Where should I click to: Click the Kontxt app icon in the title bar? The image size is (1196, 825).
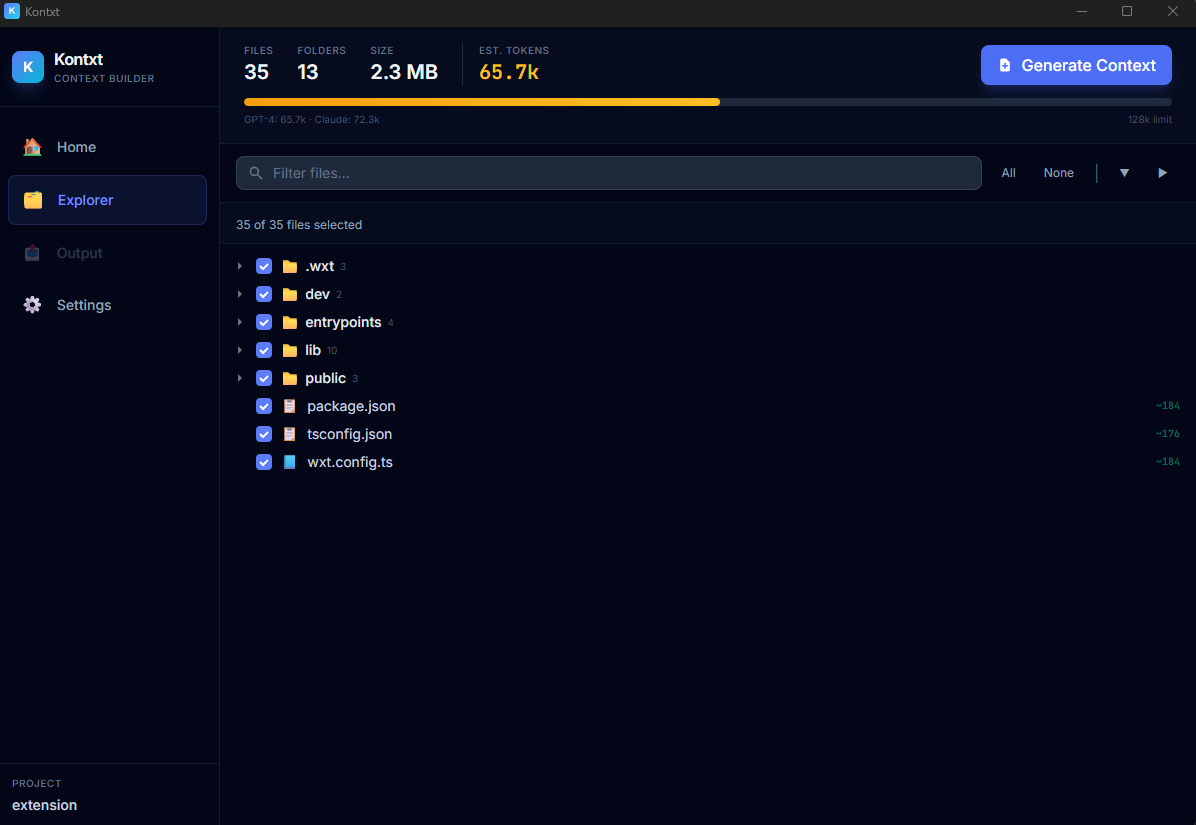11,11
